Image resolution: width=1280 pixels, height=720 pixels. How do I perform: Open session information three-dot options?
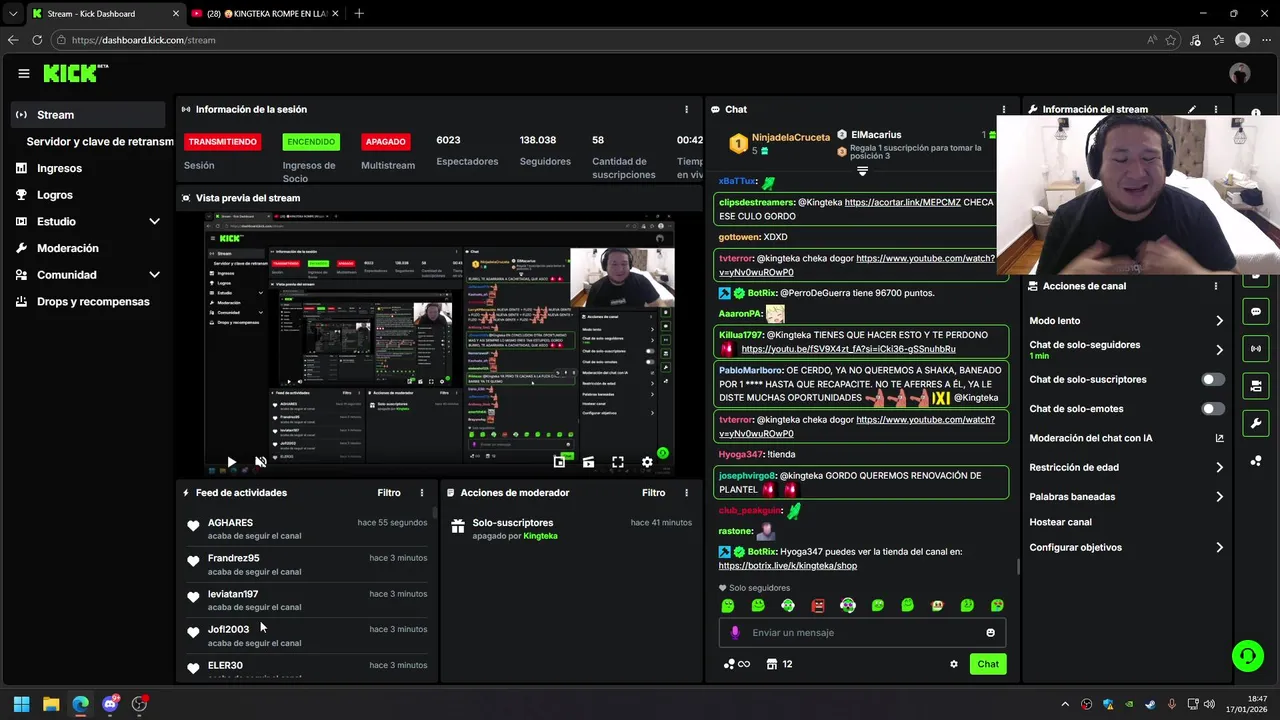click(x=686, y=109)
